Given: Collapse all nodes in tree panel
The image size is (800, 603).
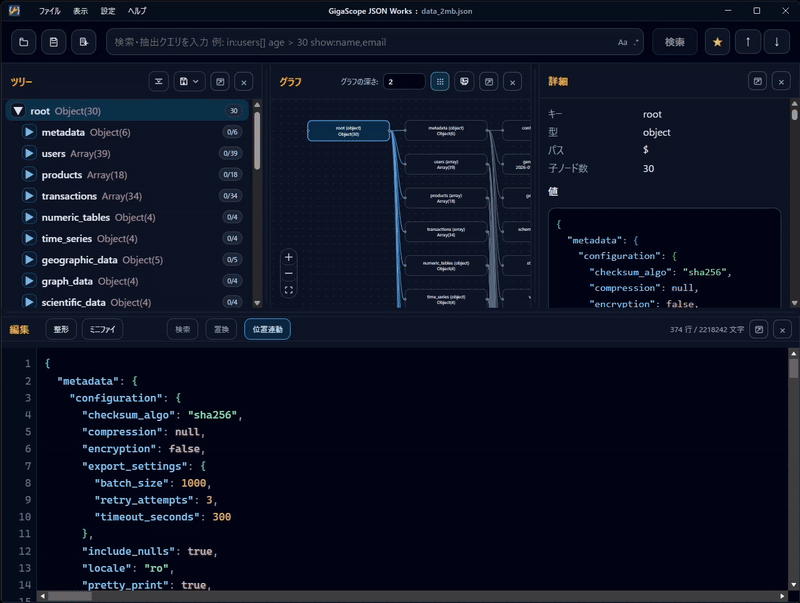Looking at the screenshot, I should click(x=159, y=82).
